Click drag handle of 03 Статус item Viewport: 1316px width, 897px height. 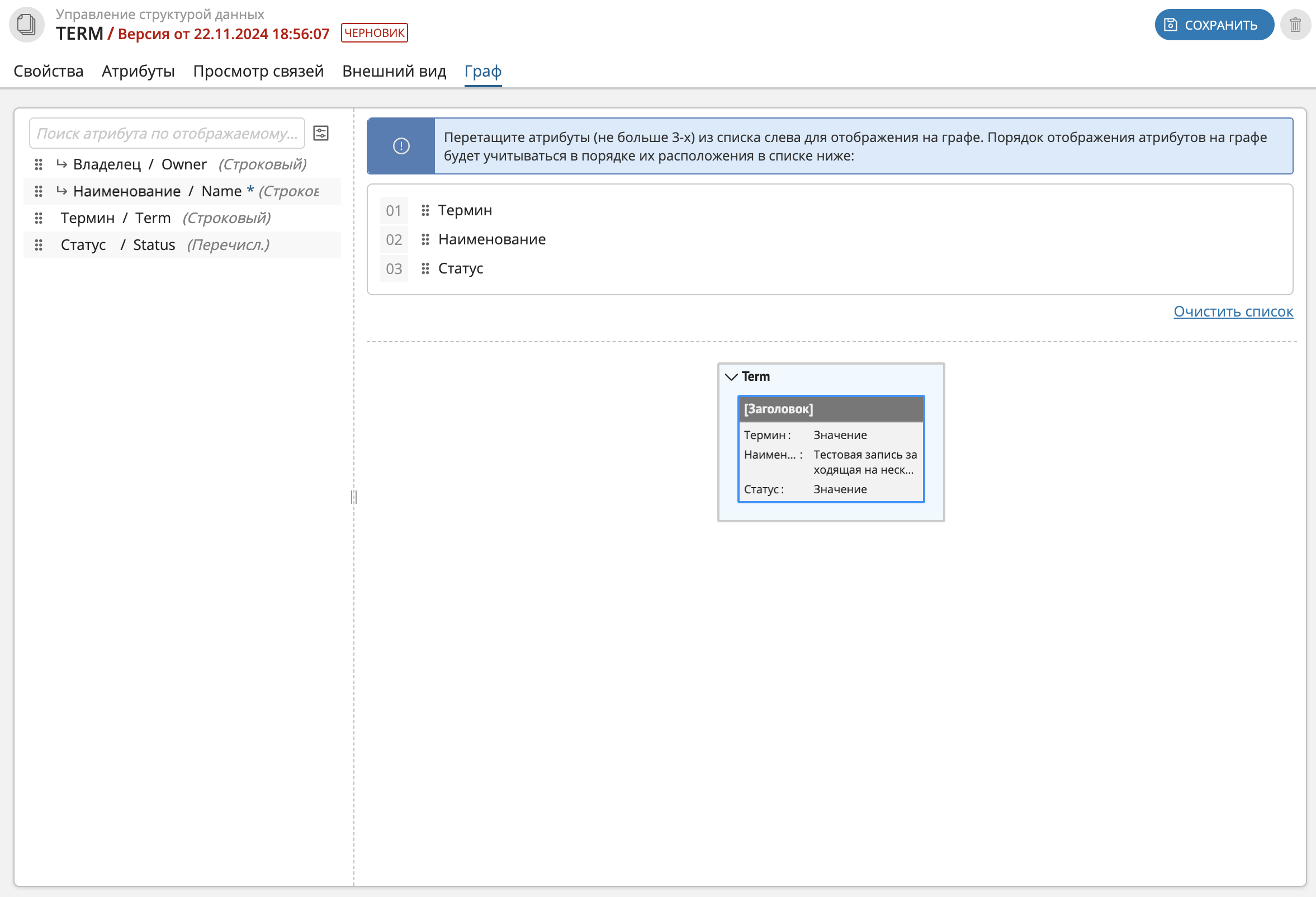pyautogui.click(x=425, y=268)
